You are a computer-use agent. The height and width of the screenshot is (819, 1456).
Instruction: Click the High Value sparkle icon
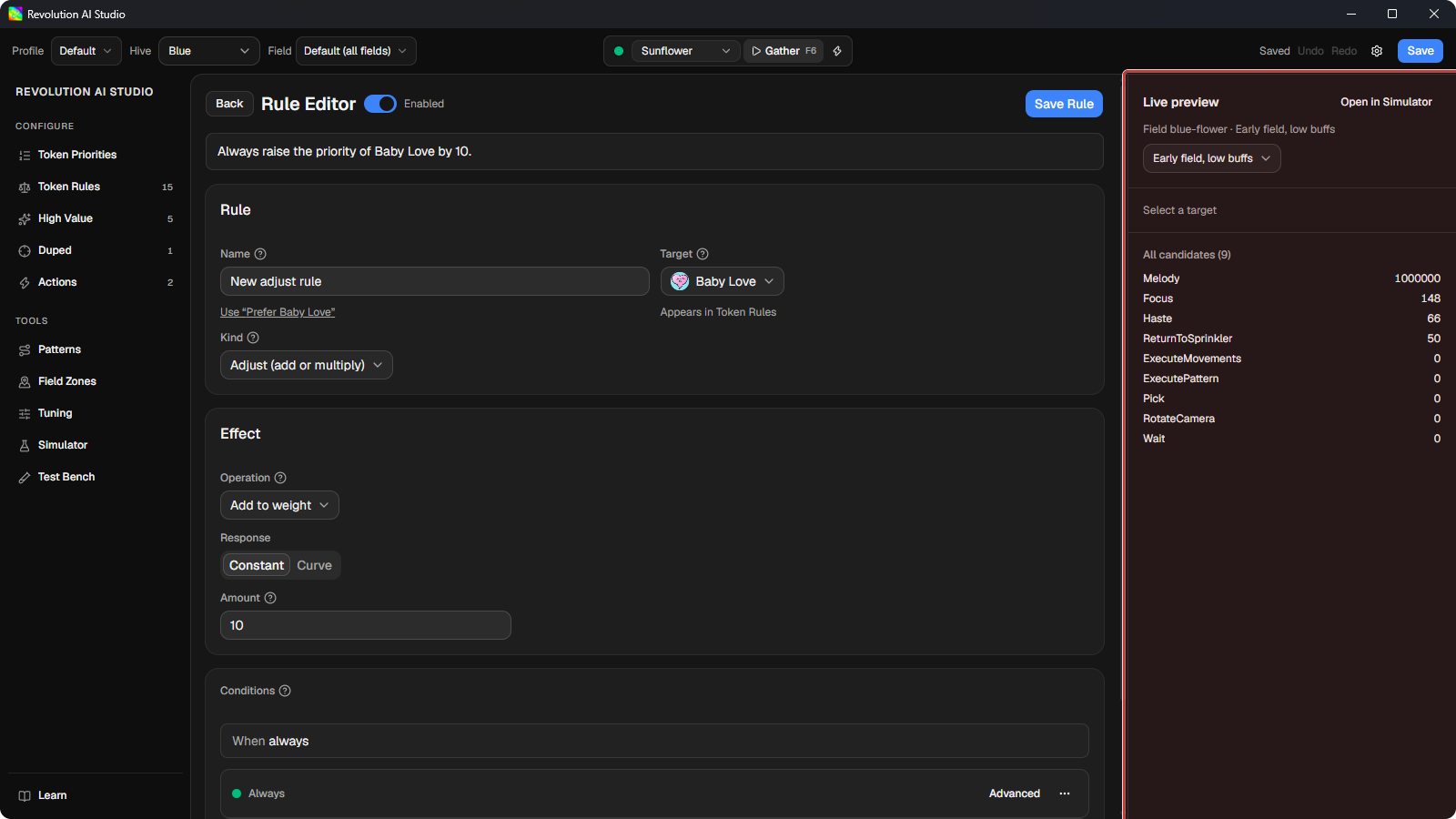[x=25, y=219]
